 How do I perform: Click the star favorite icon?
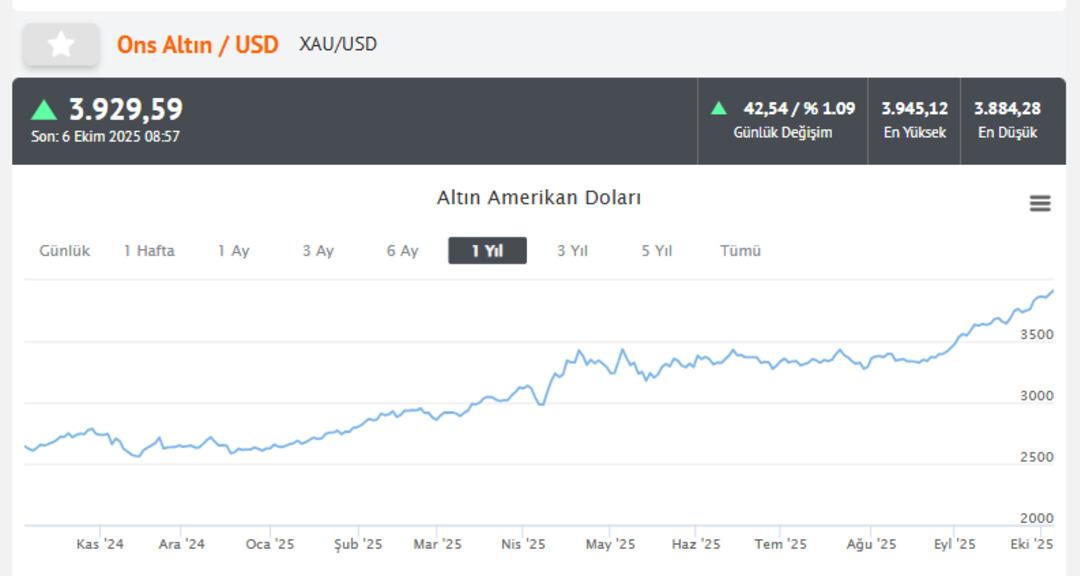click(x=61, y=44)
